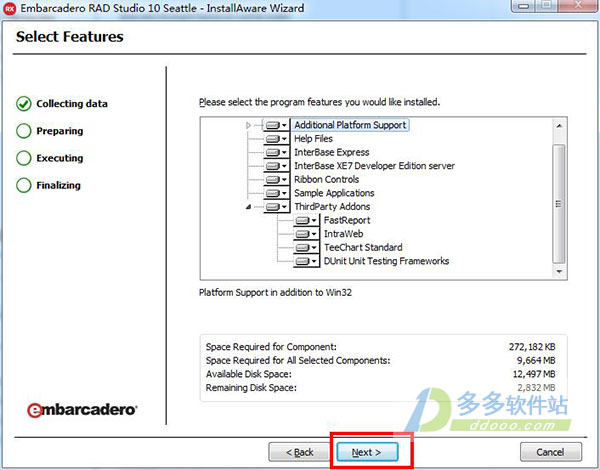Expand the Additional Platform Support node
This screenshot has width=600, height=470.
pos(248,125)
